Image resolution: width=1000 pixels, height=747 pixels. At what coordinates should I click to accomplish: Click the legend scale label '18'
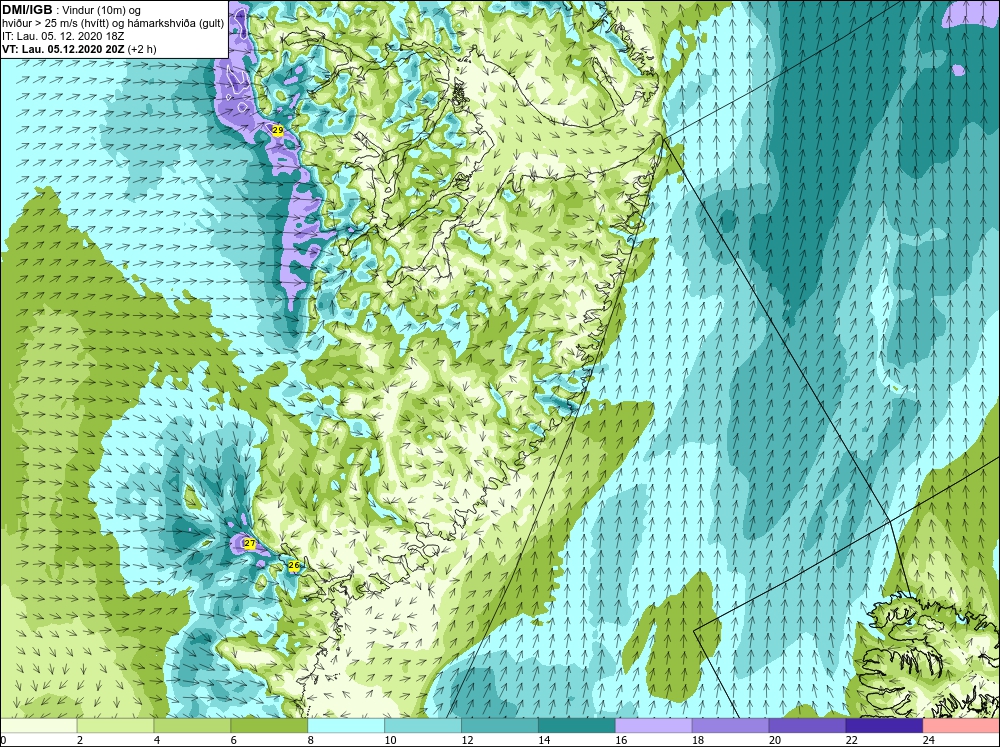(698, 740)
